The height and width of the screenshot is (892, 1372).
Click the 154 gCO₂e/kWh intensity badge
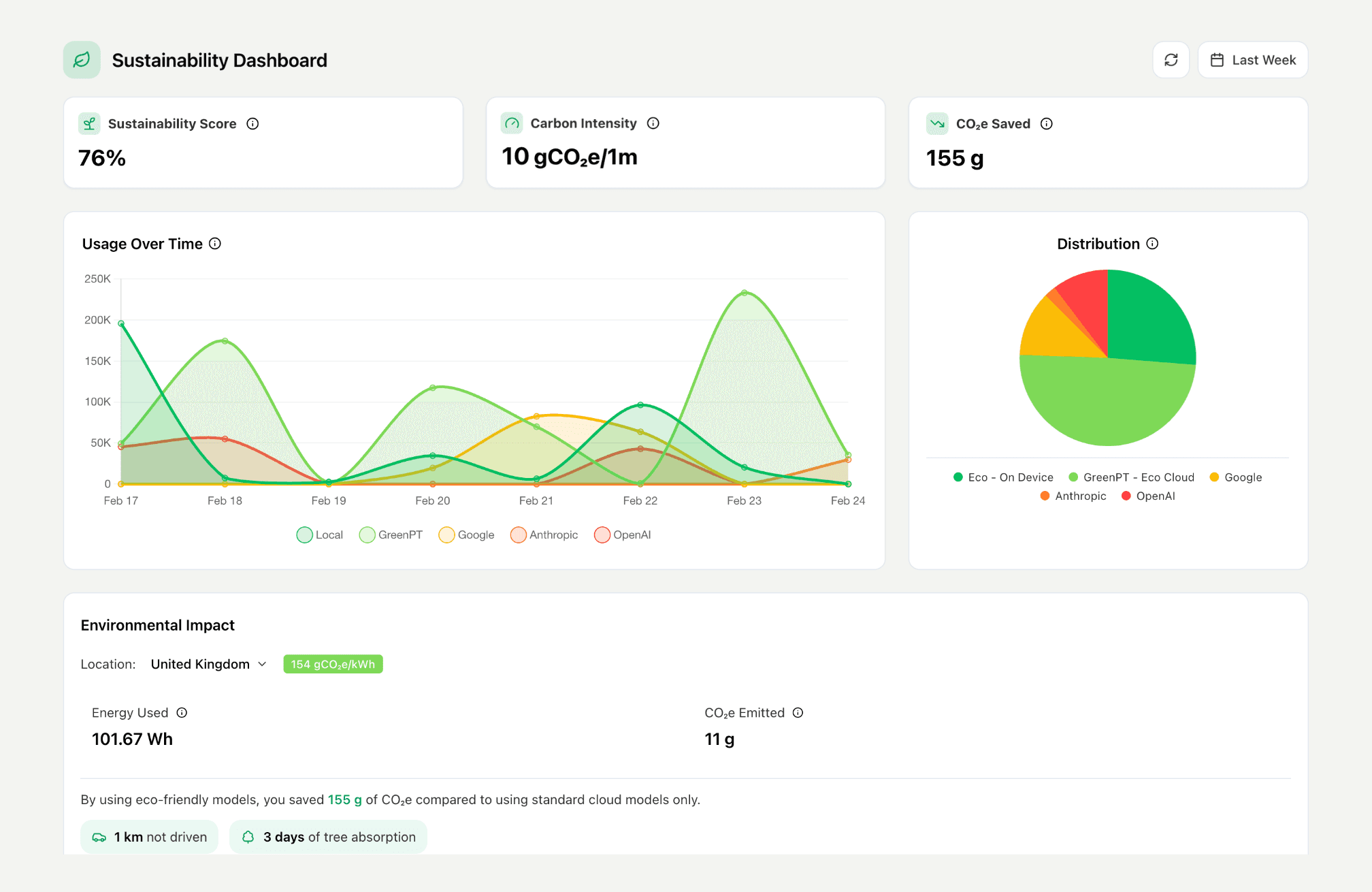point(333,665)
